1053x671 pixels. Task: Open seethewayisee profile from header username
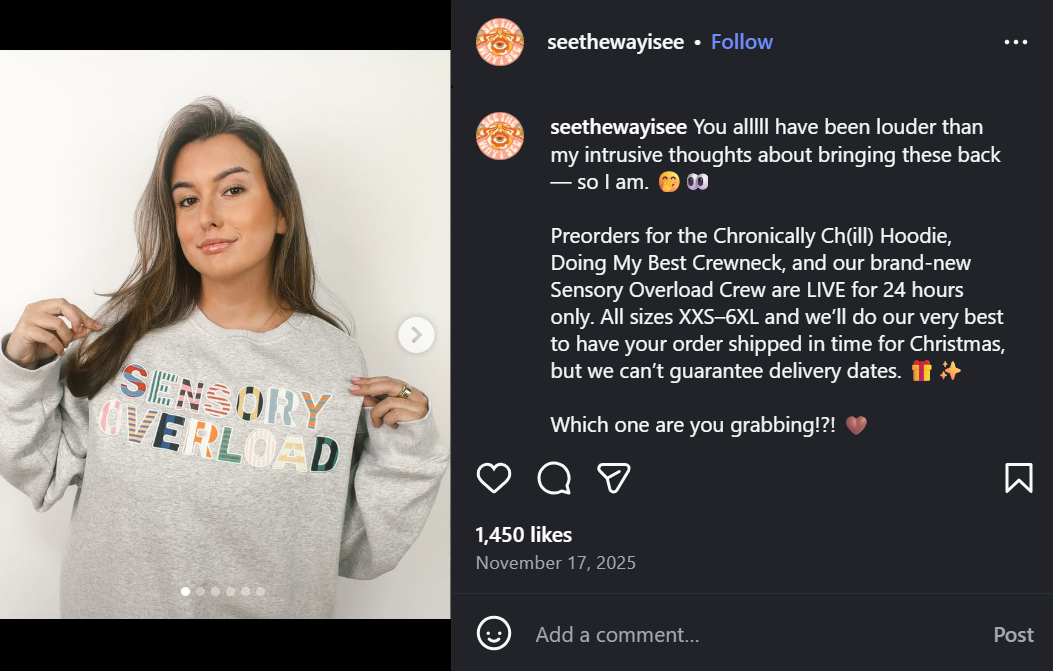[x=615, y=42]
